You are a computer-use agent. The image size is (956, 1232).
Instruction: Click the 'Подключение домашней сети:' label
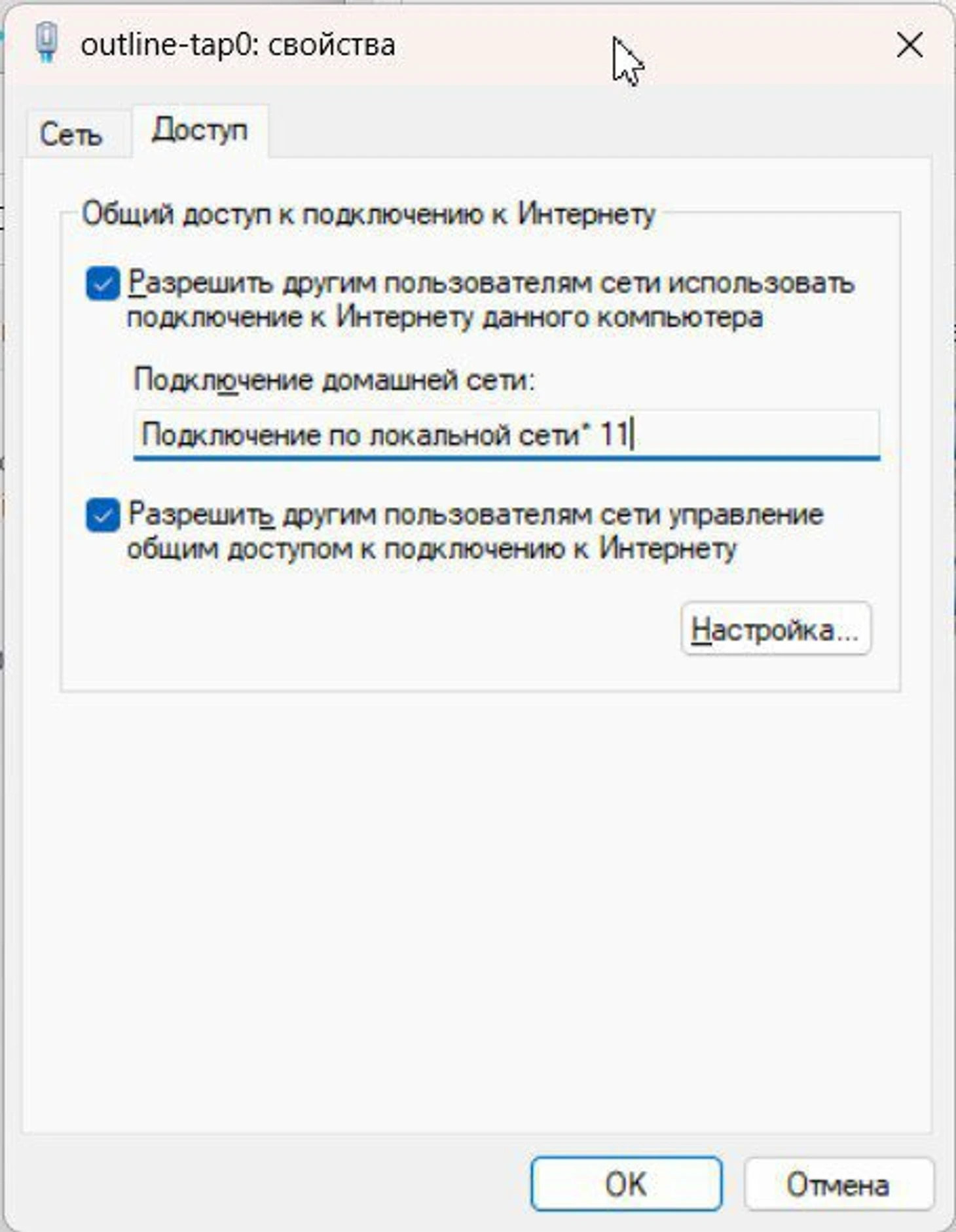pos(334,379)
